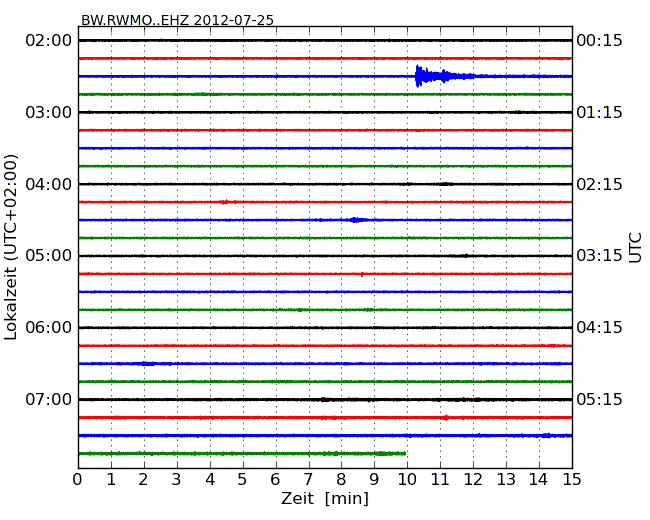
Task: Click the plot title BW.RWMO..EHZ 2012-07-25
Action: pos(177,20)
